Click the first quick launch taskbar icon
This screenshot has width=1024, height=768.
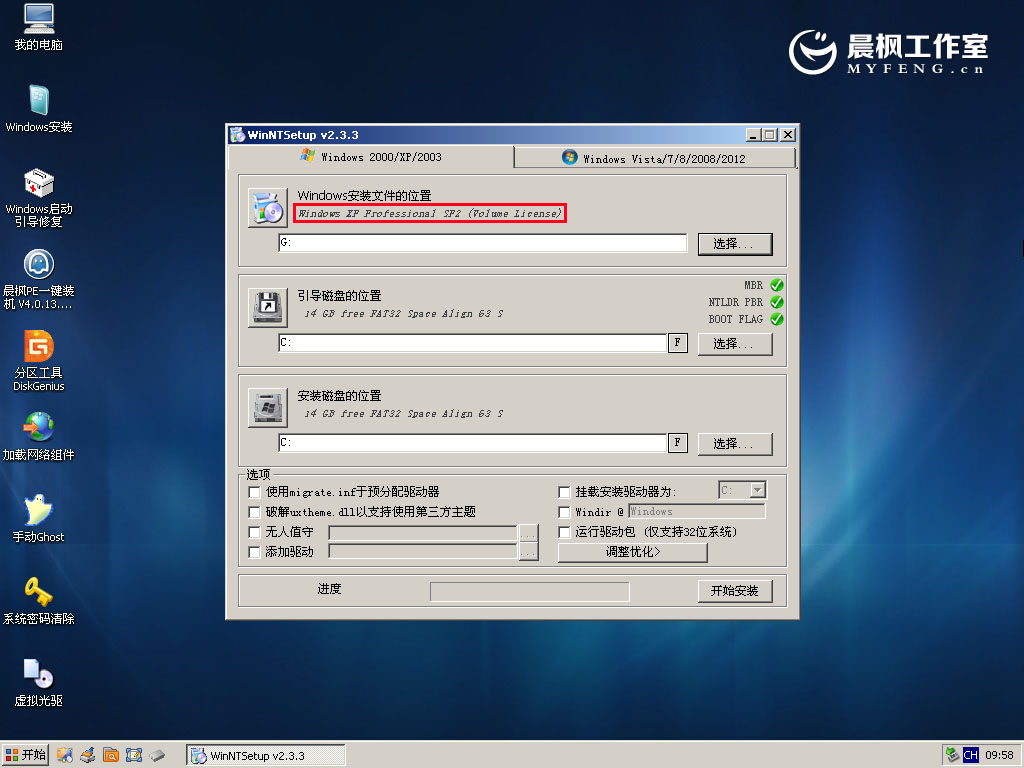point(65,756)
